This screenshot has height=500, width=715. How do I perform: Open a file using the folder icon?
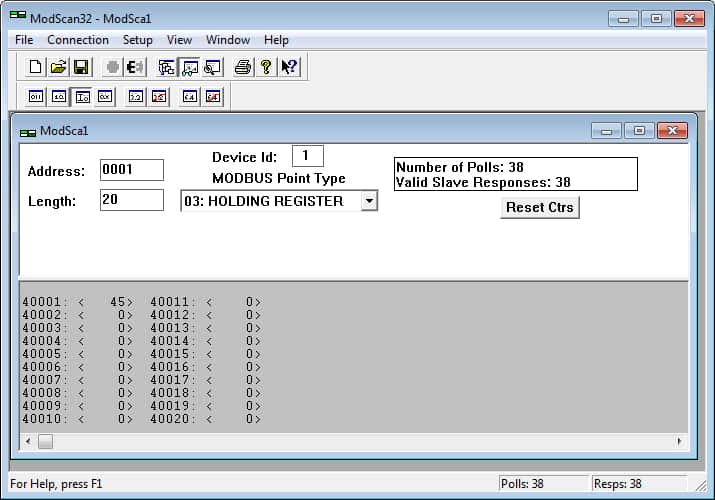[58, 67]
